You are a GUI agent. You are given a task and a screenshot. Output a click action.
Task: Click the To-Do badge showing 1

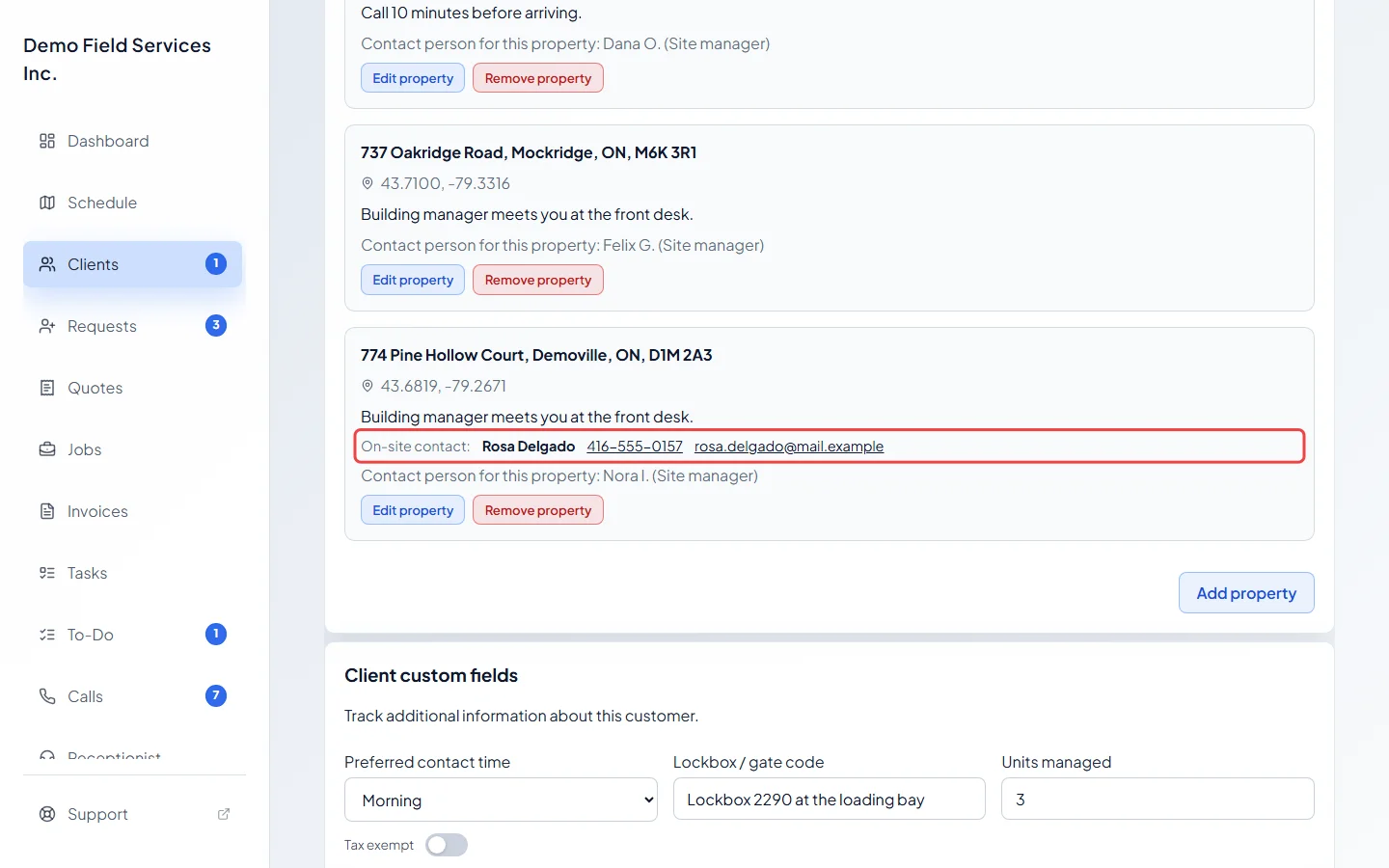tap(216, 635)
